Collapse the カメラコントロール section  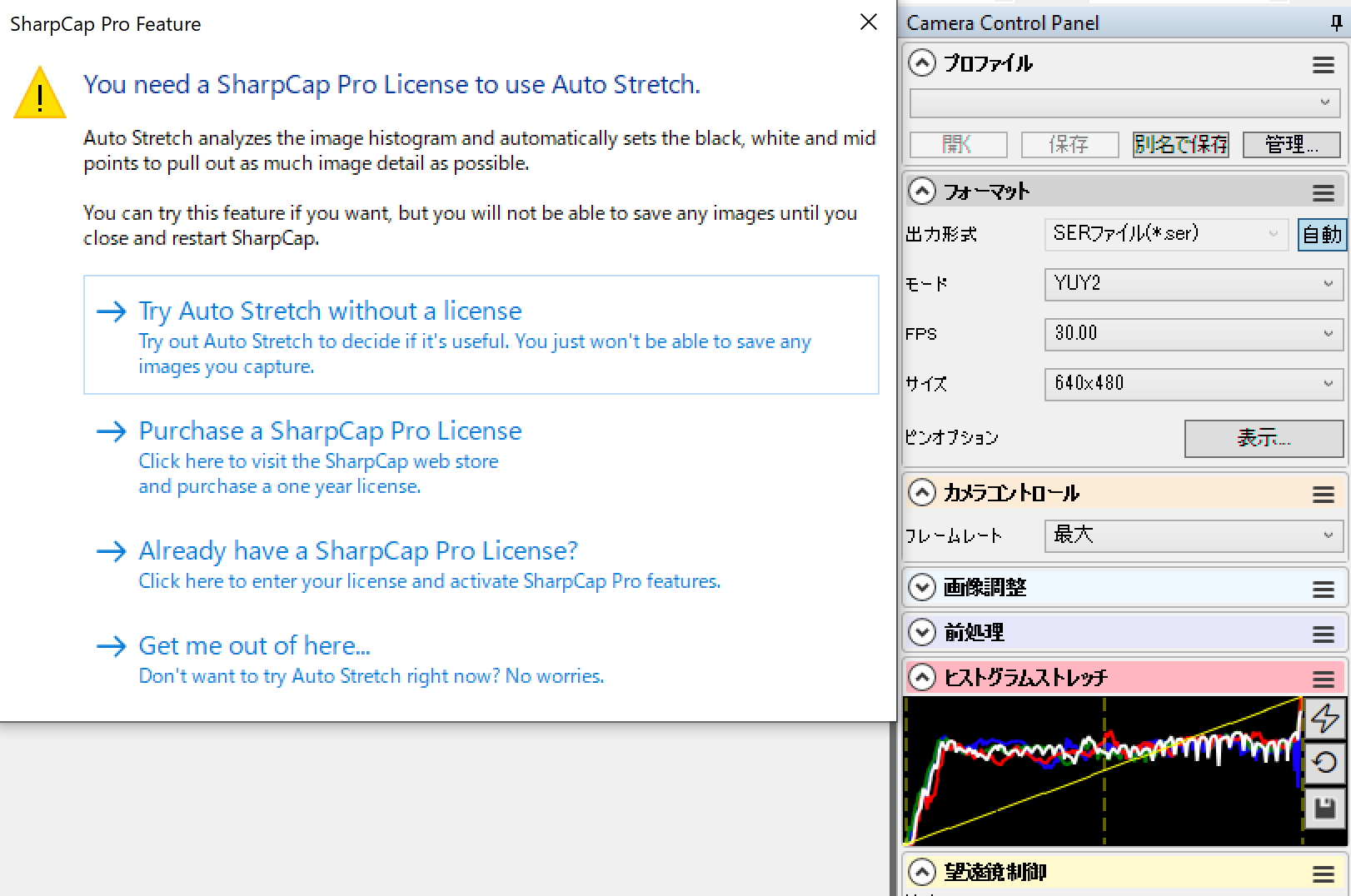coord(921,493)
